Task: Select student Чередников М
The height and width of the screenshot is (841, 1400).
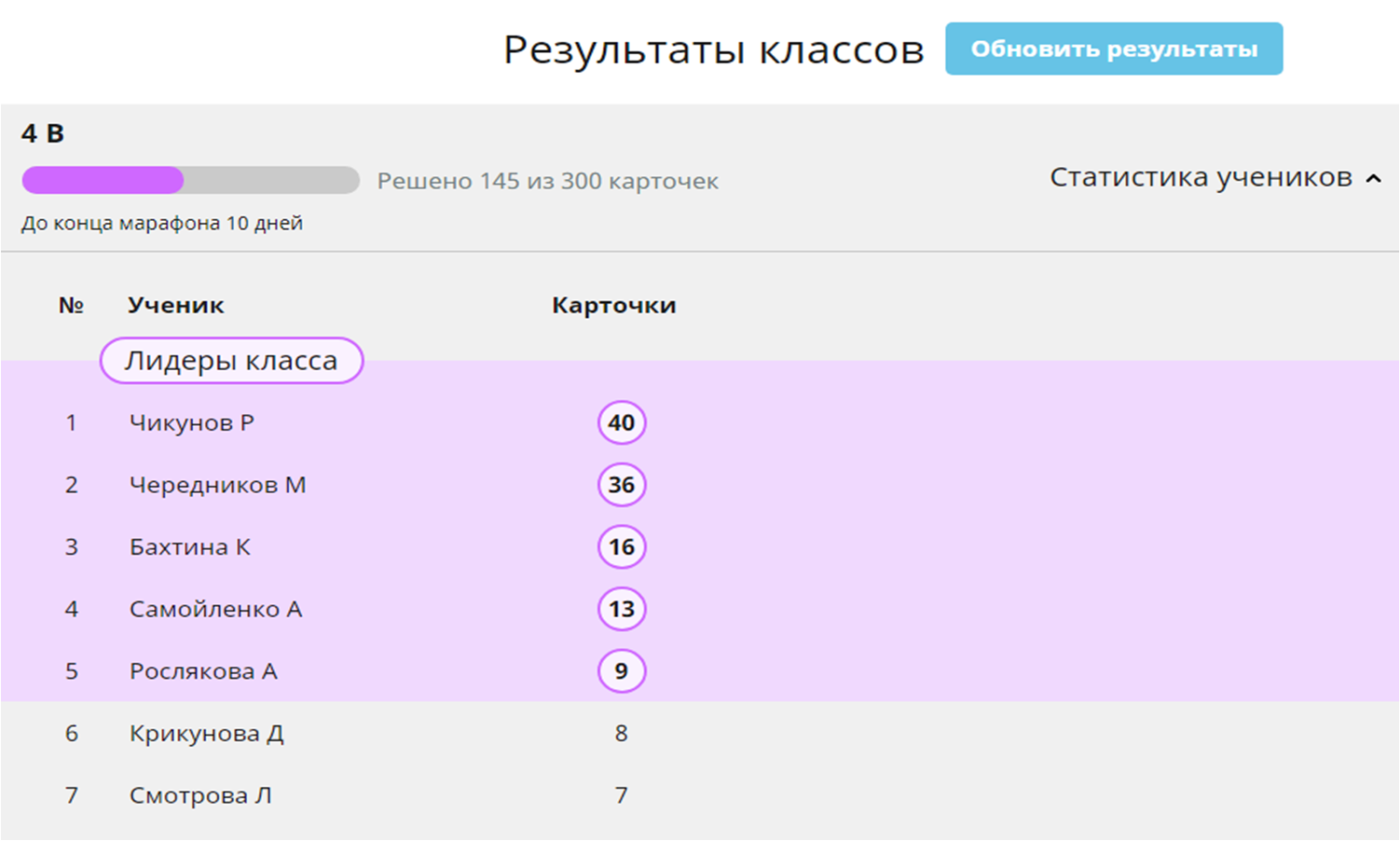Action: click(217, 485)
